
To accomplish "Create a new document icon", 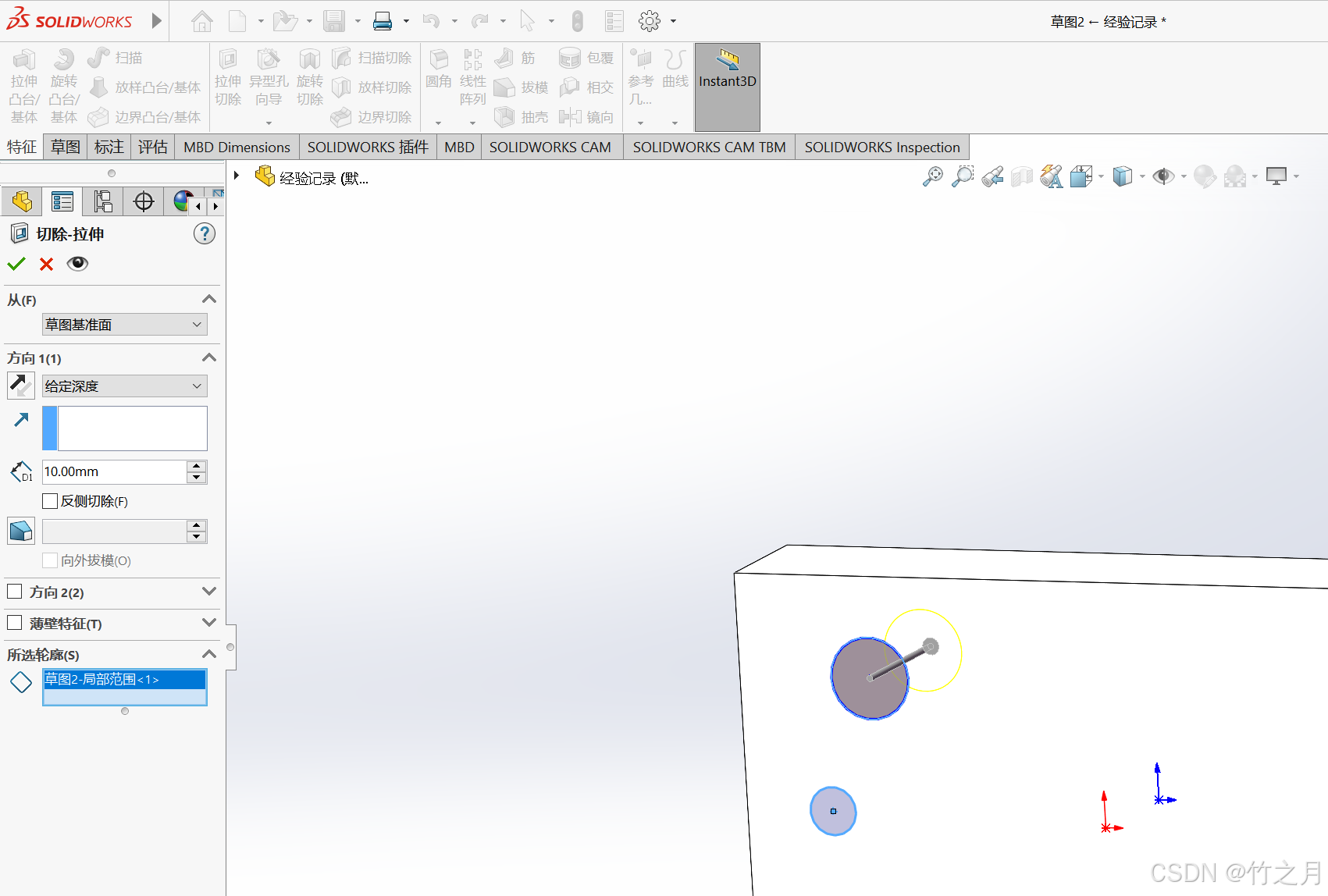I will [237, 21].
